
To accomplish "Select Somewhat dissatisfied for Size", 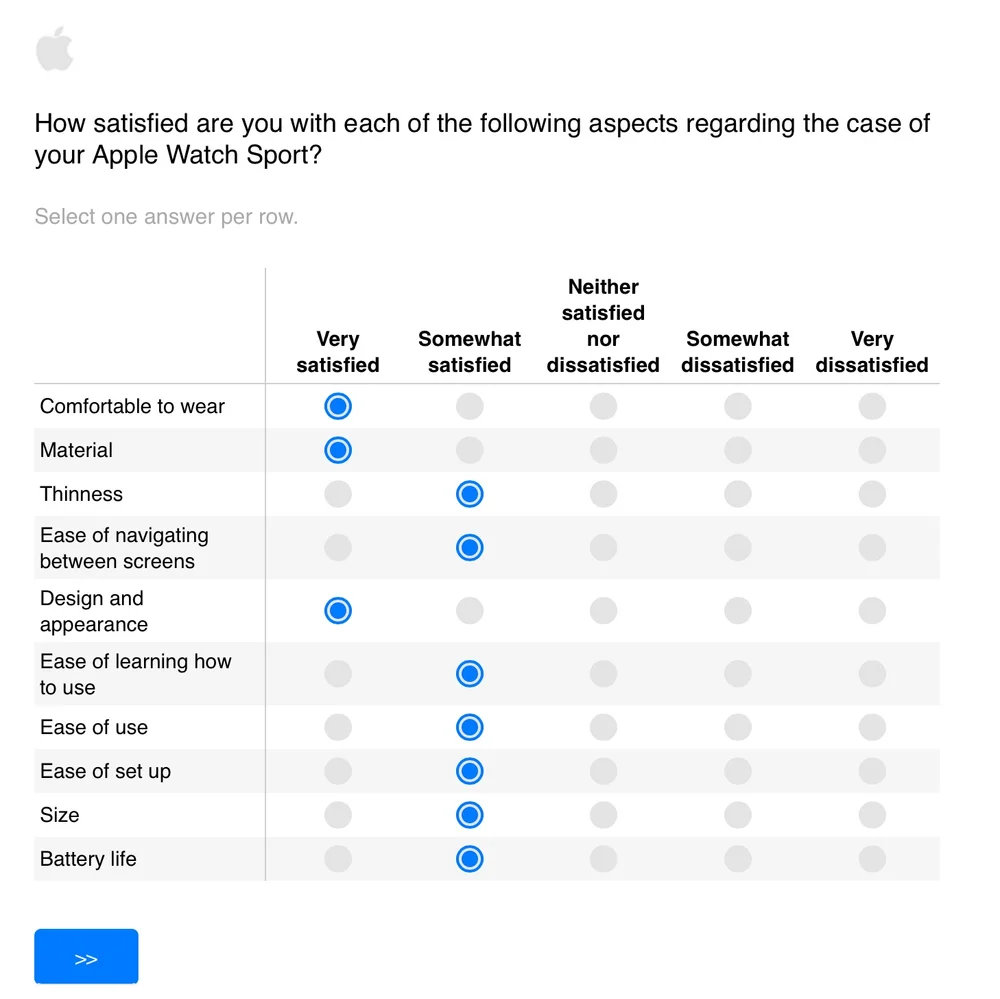I will (x=738, y=815).
